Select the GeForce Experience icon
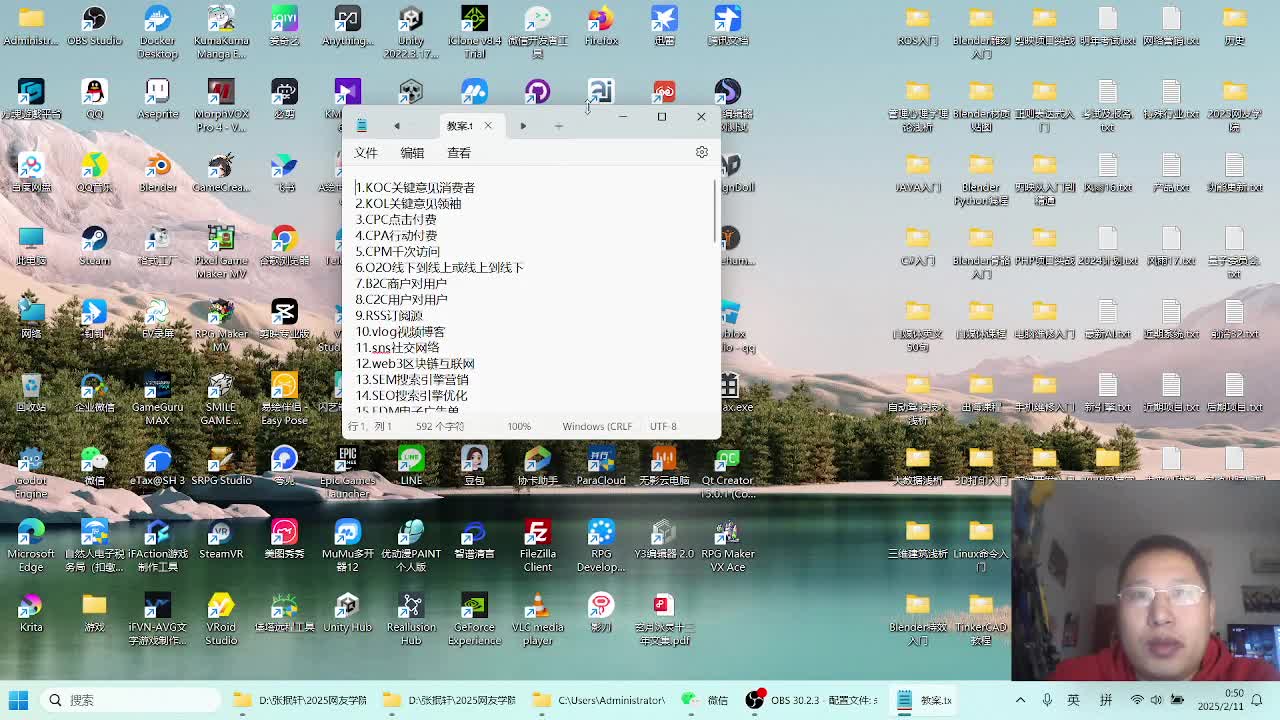The height and width of the screenshot is (720, 1280). click(x=474, y=618)
